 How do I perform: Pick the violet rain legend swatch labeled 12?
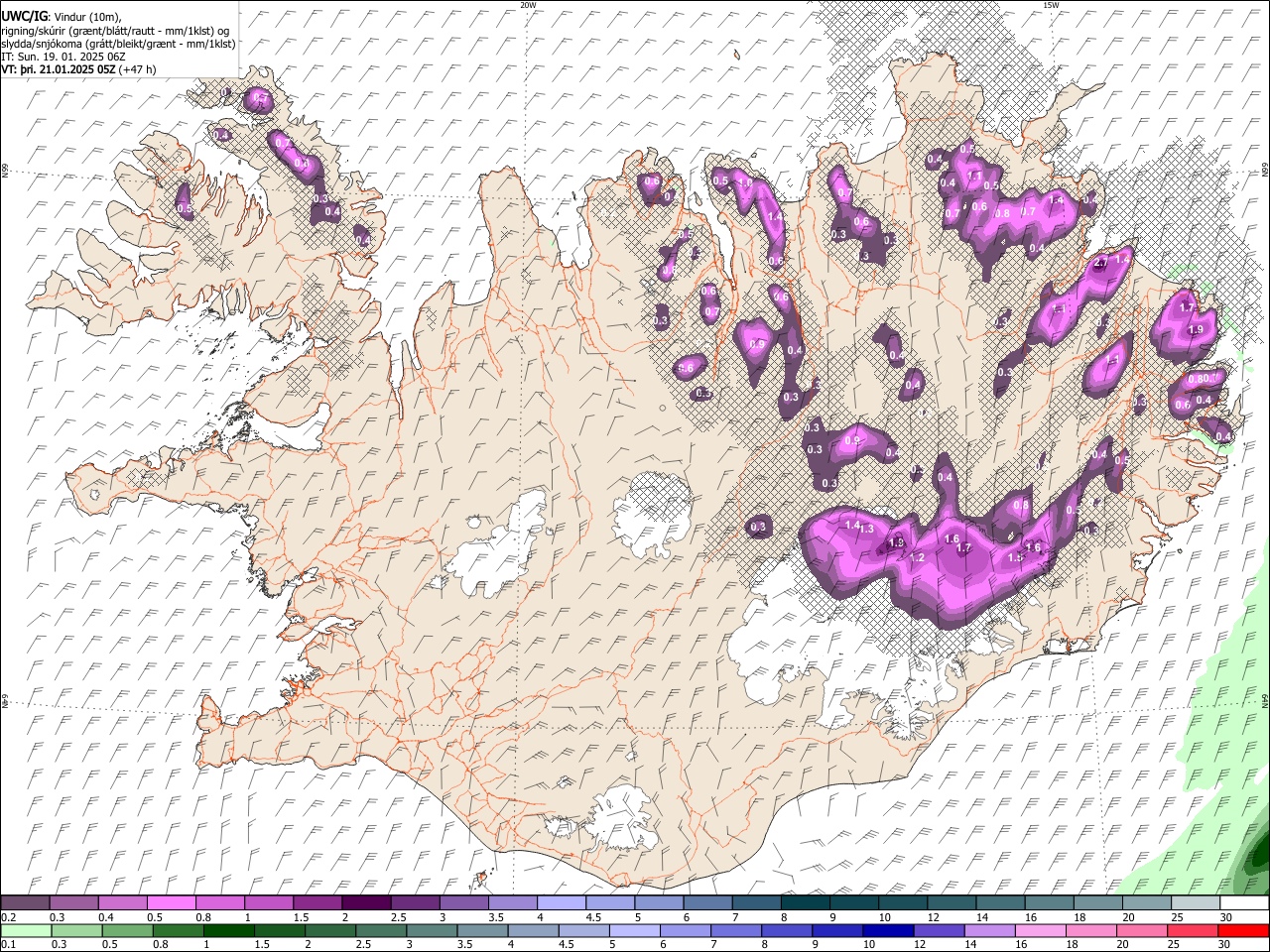[938, 930]
